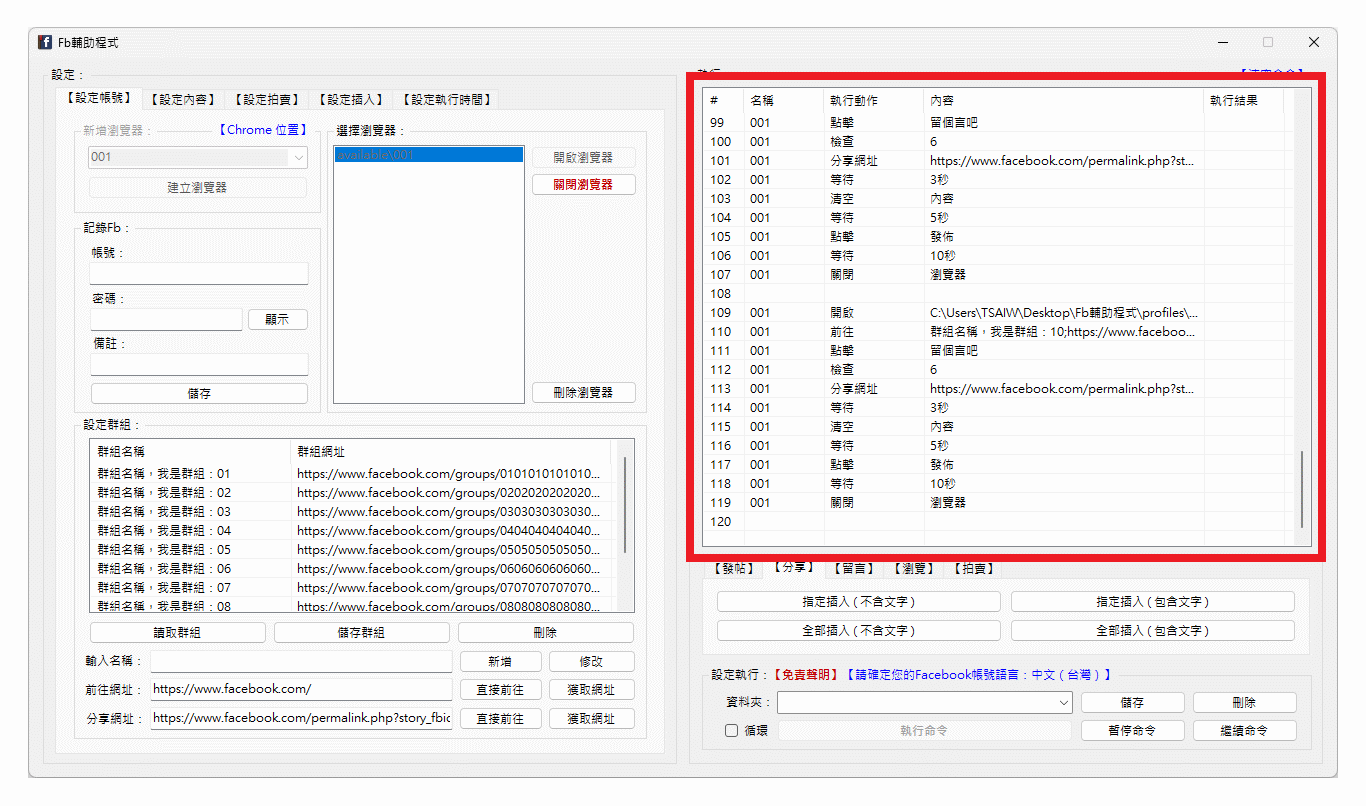Click 刪除 next to 儲存群組
1366x806 pixels.
pos(546,632)
